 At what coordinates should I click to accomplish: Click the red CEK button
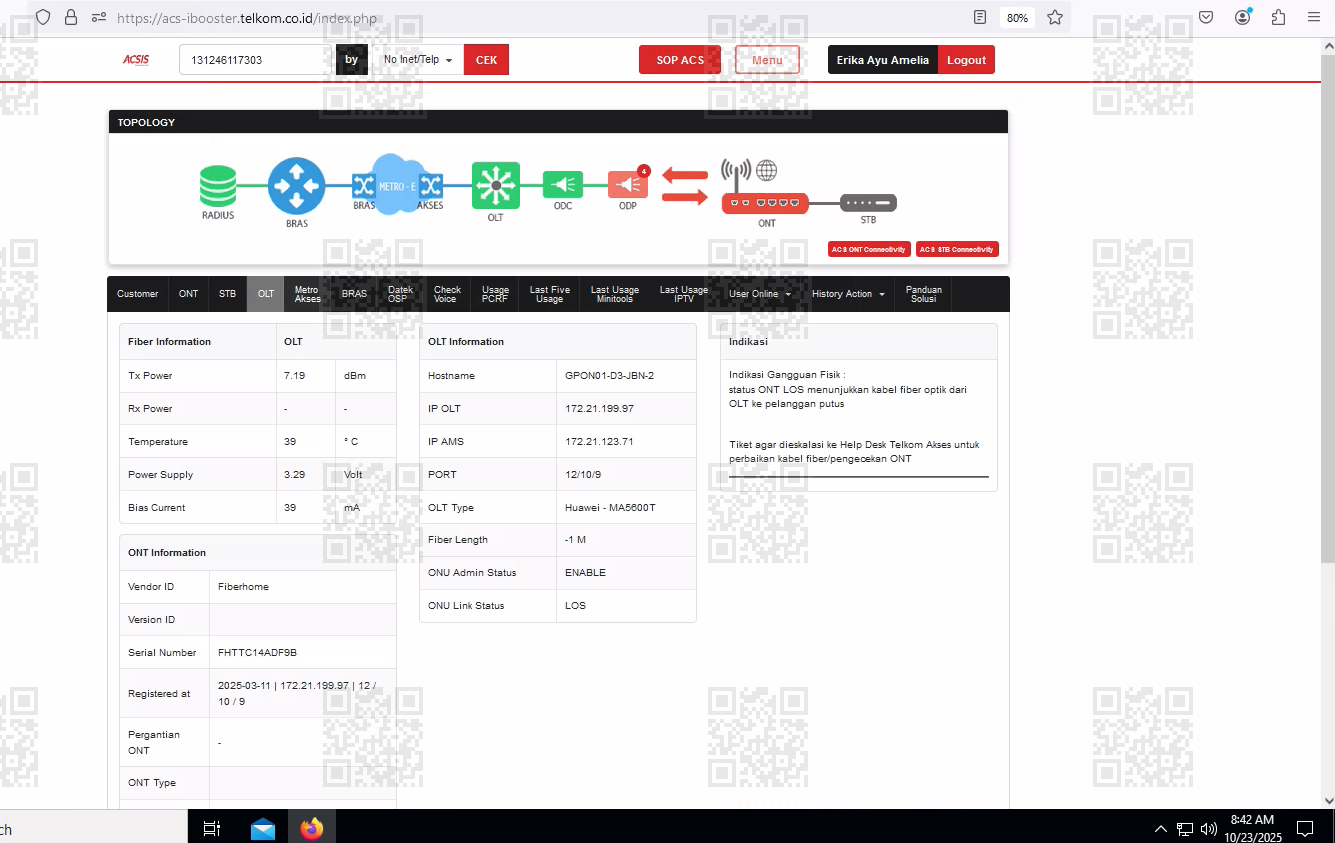tap(486, 60)
